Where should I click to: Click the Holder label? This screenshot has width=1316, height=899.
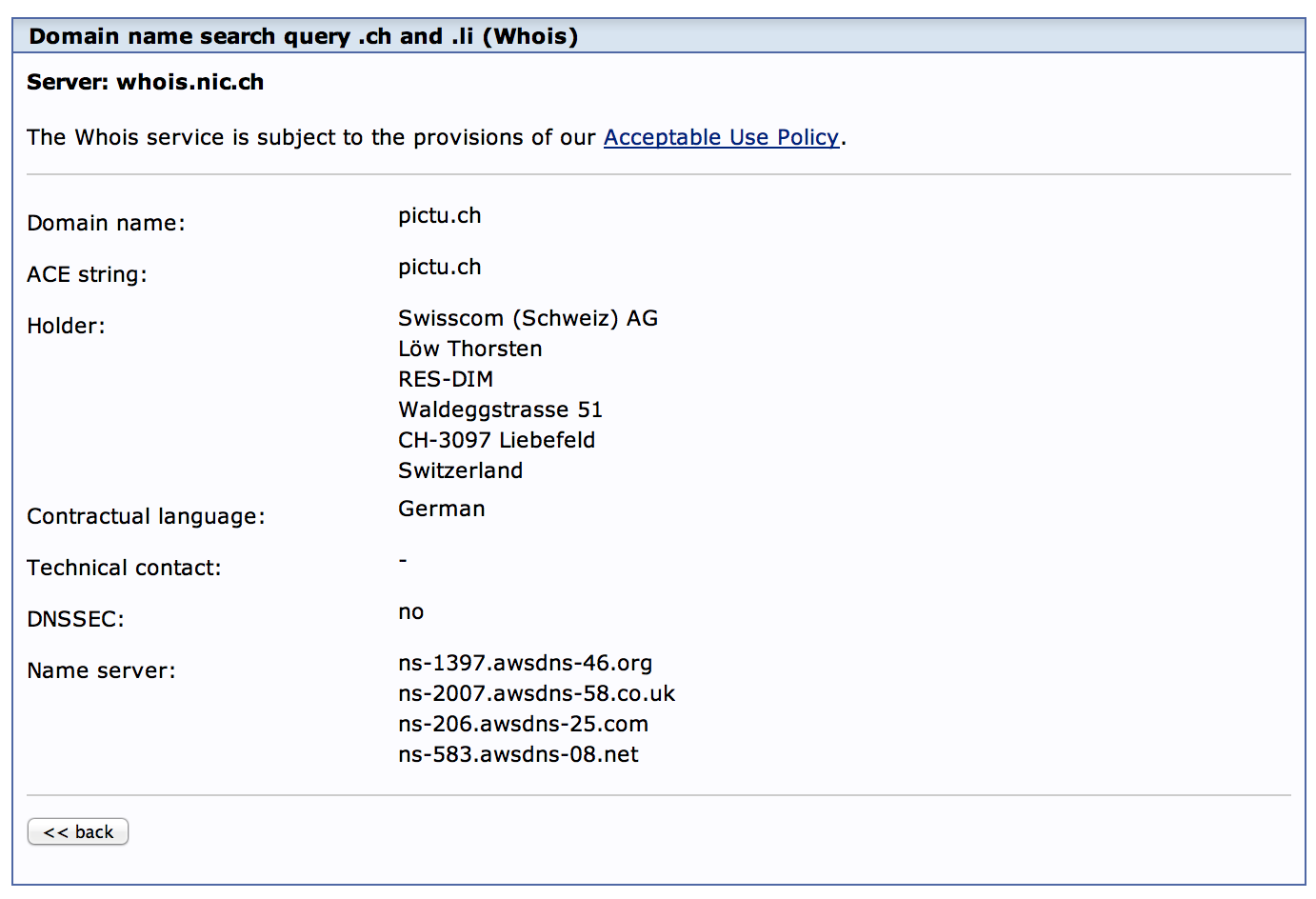(x=66, y=326)
